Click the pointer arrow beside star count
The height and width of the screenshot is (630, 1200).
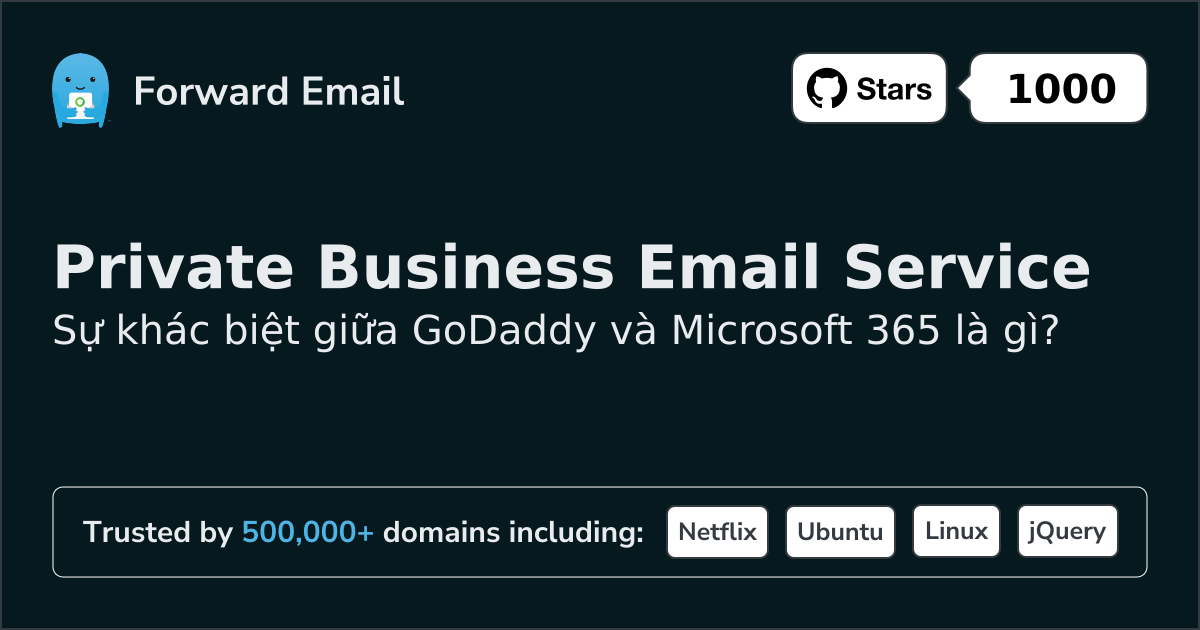(x=964, y=89)
